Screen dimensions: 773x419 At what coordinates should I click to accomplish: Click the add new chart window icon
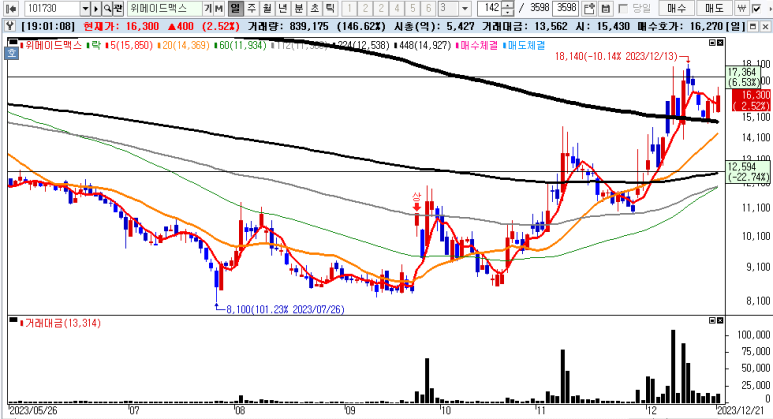(589, 8)
